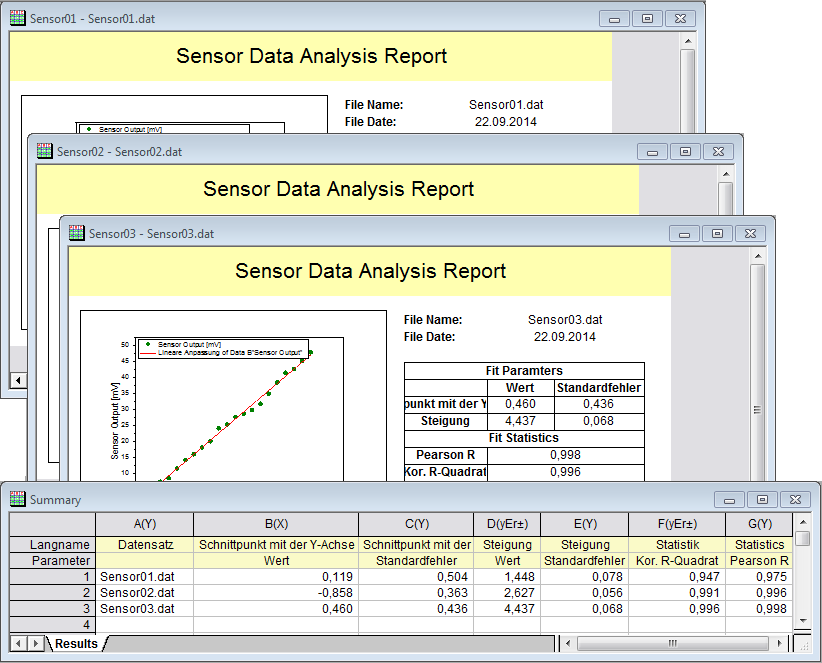Maximize the Summary window
Viewport: 822px width, 663px height.
click(x=762, y=499)
